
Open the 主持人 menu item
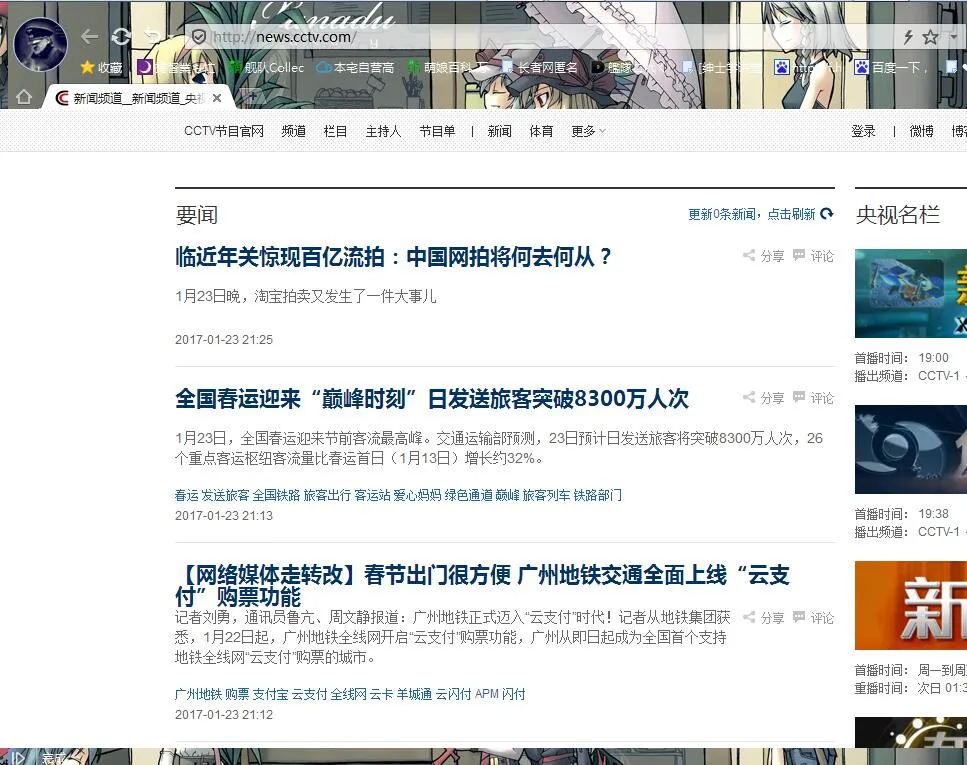coord(384,131)
